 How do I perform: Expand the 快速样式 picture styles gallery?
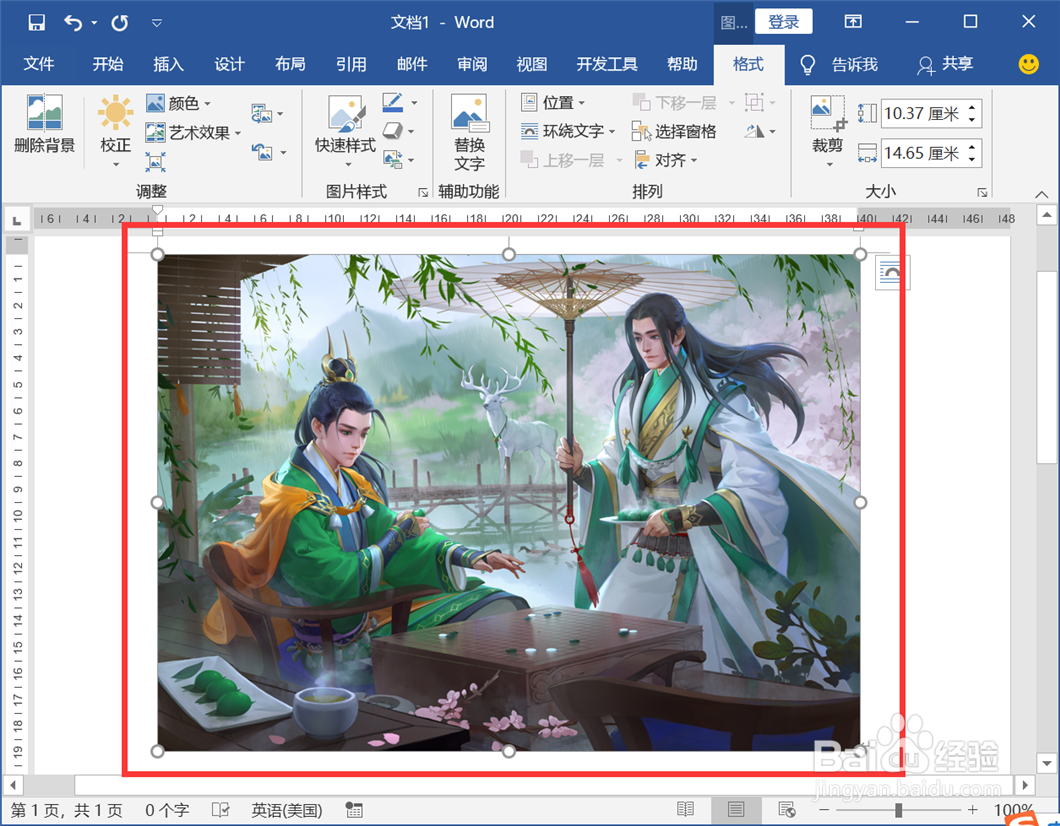[x=345, y=130]
